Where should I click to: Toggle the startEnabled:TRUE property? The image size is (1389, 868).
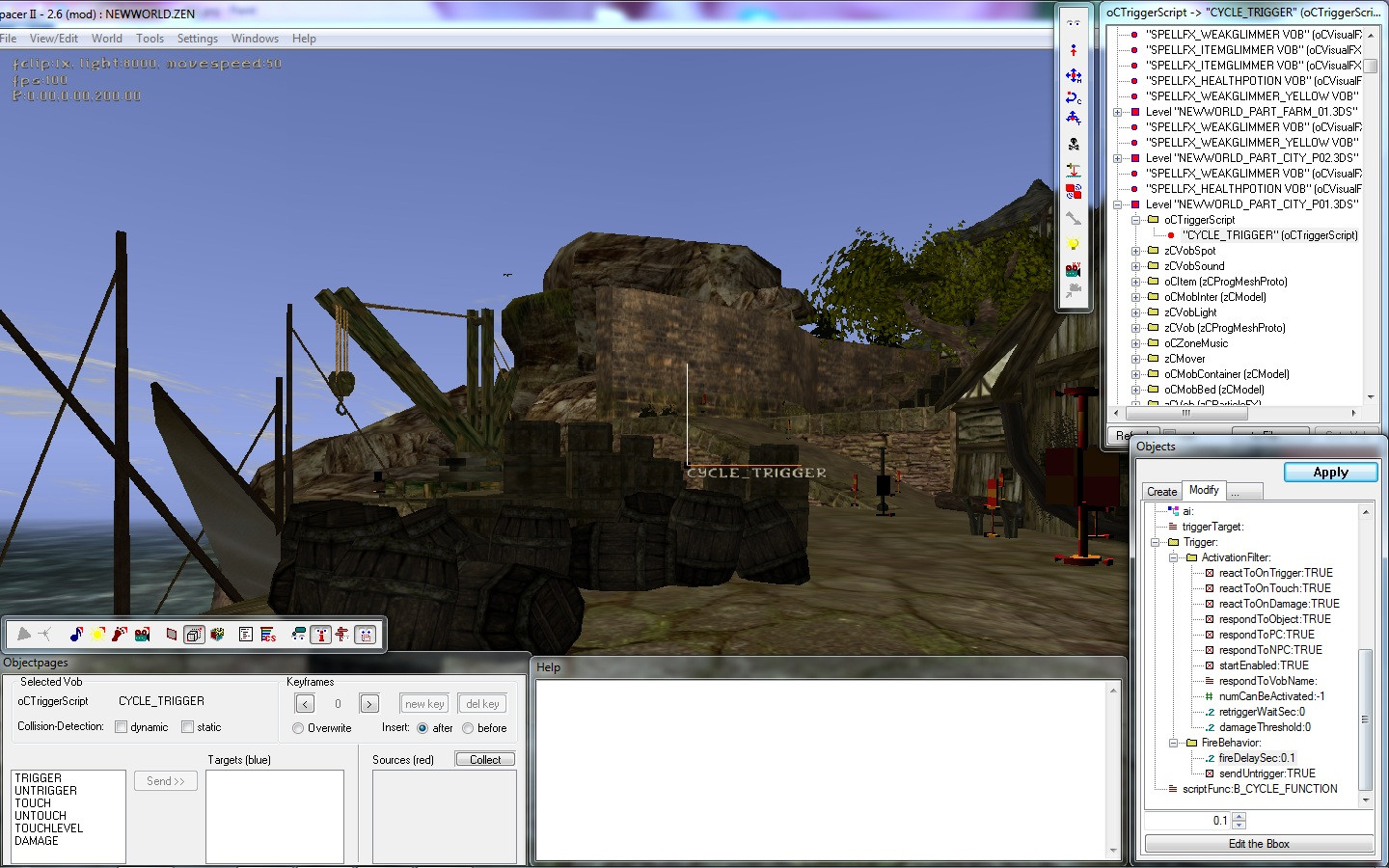pos(1257,665)
